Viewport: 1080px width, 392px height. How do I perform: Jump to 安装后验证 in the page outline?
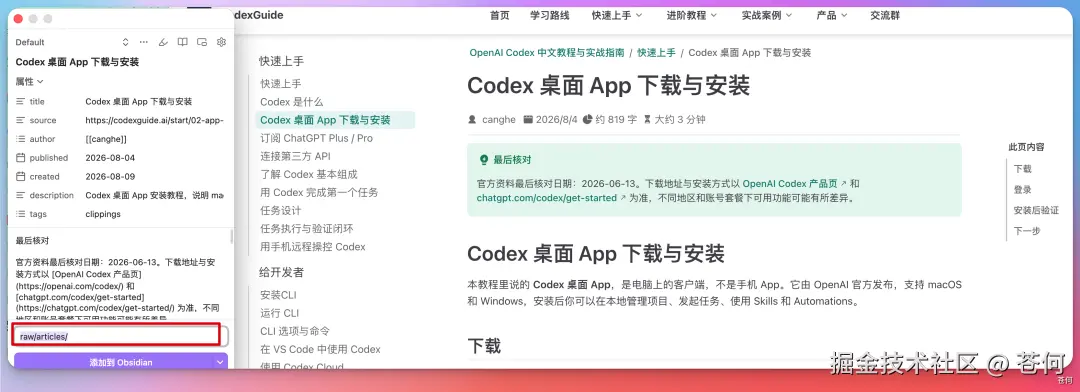tap(1036, 210)
